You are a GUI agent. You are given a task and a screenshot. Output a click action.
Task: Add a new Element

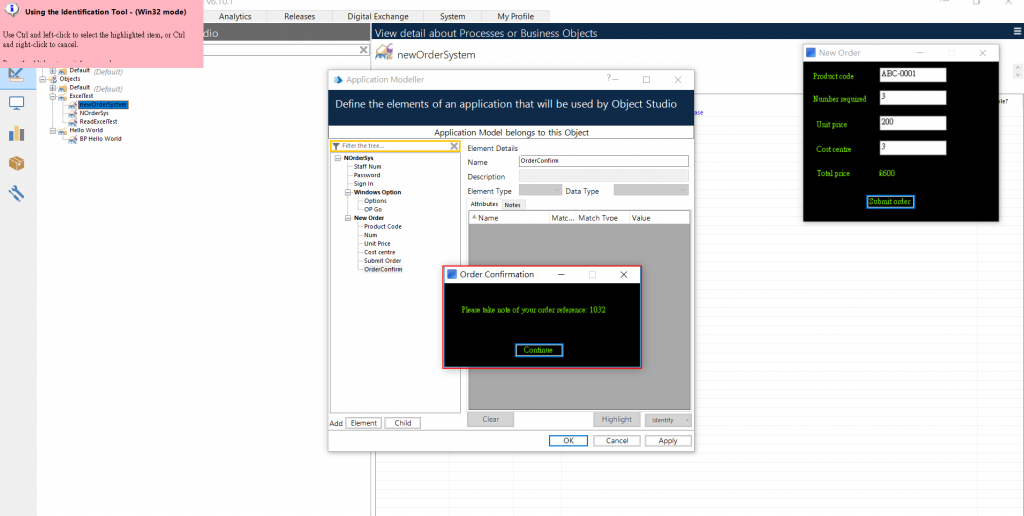tap(364, 423)
